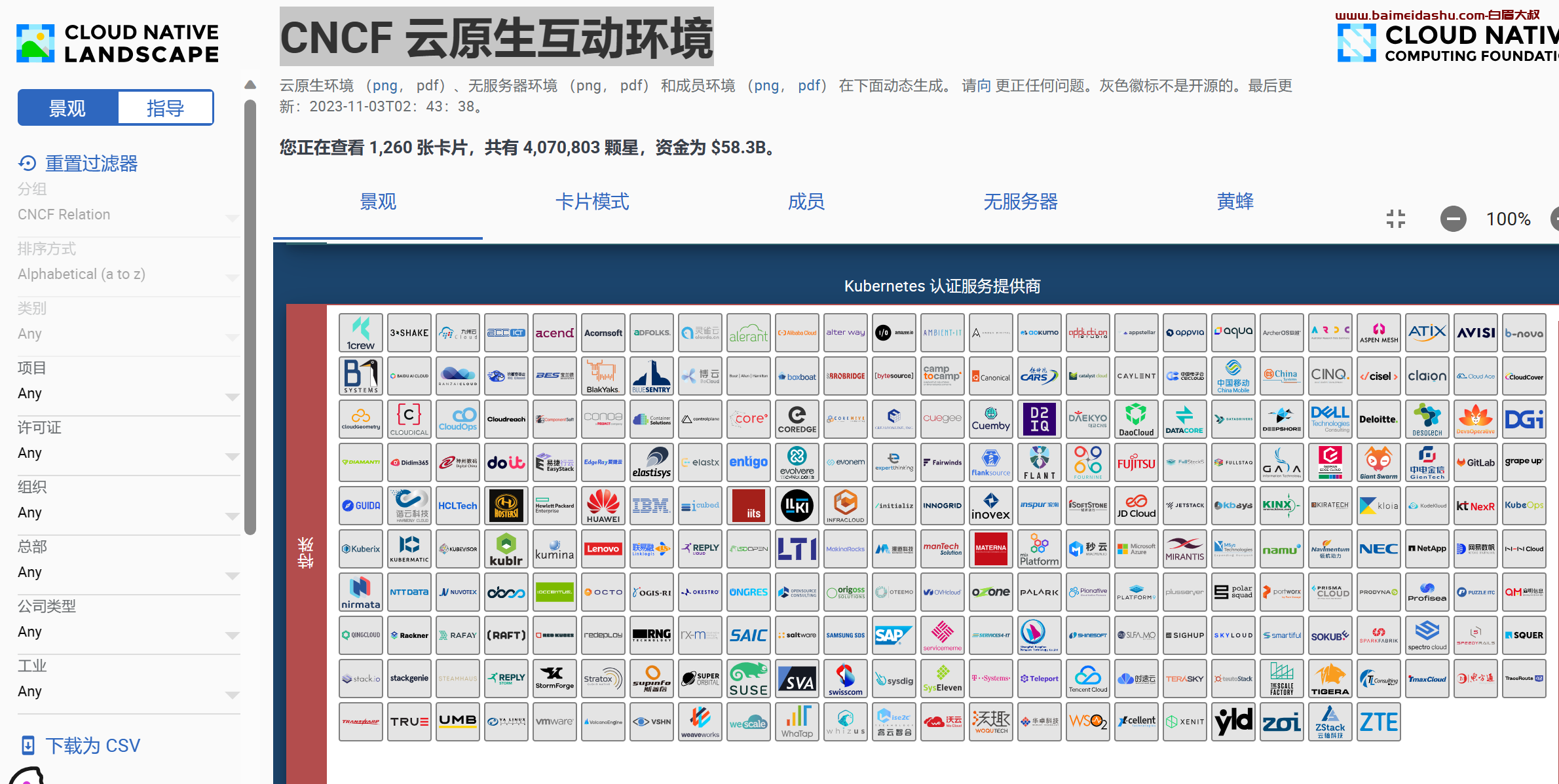Click the exit fullscreen icon
This screenshot has height=784, width=1559.
[1396, 219]
